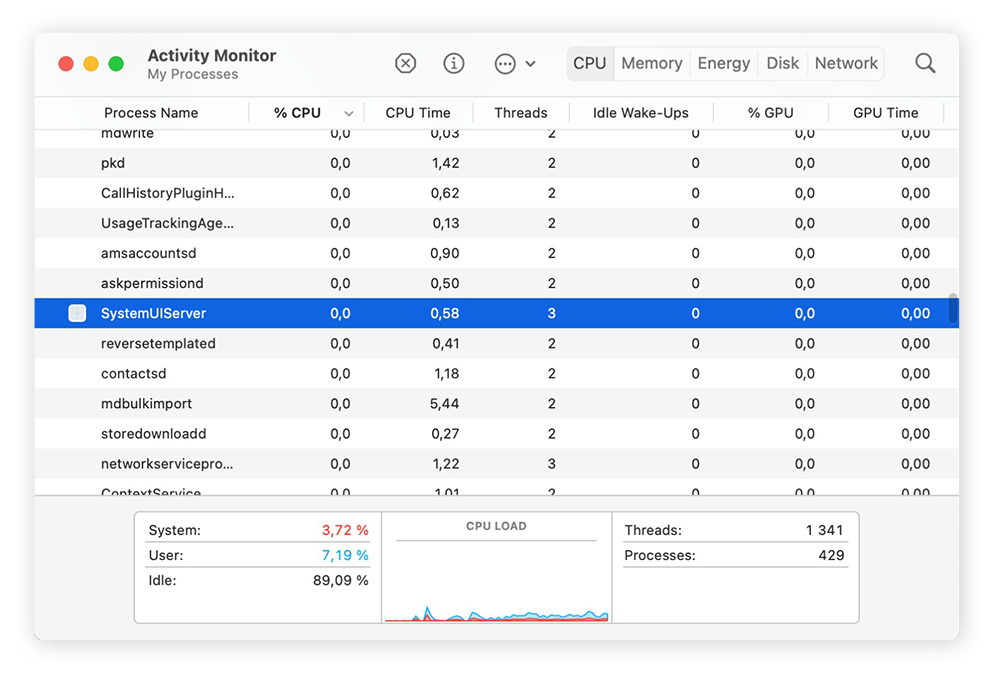Switch to the Network tab
The height and width of the screenshot is (681, 1000).
846,63
